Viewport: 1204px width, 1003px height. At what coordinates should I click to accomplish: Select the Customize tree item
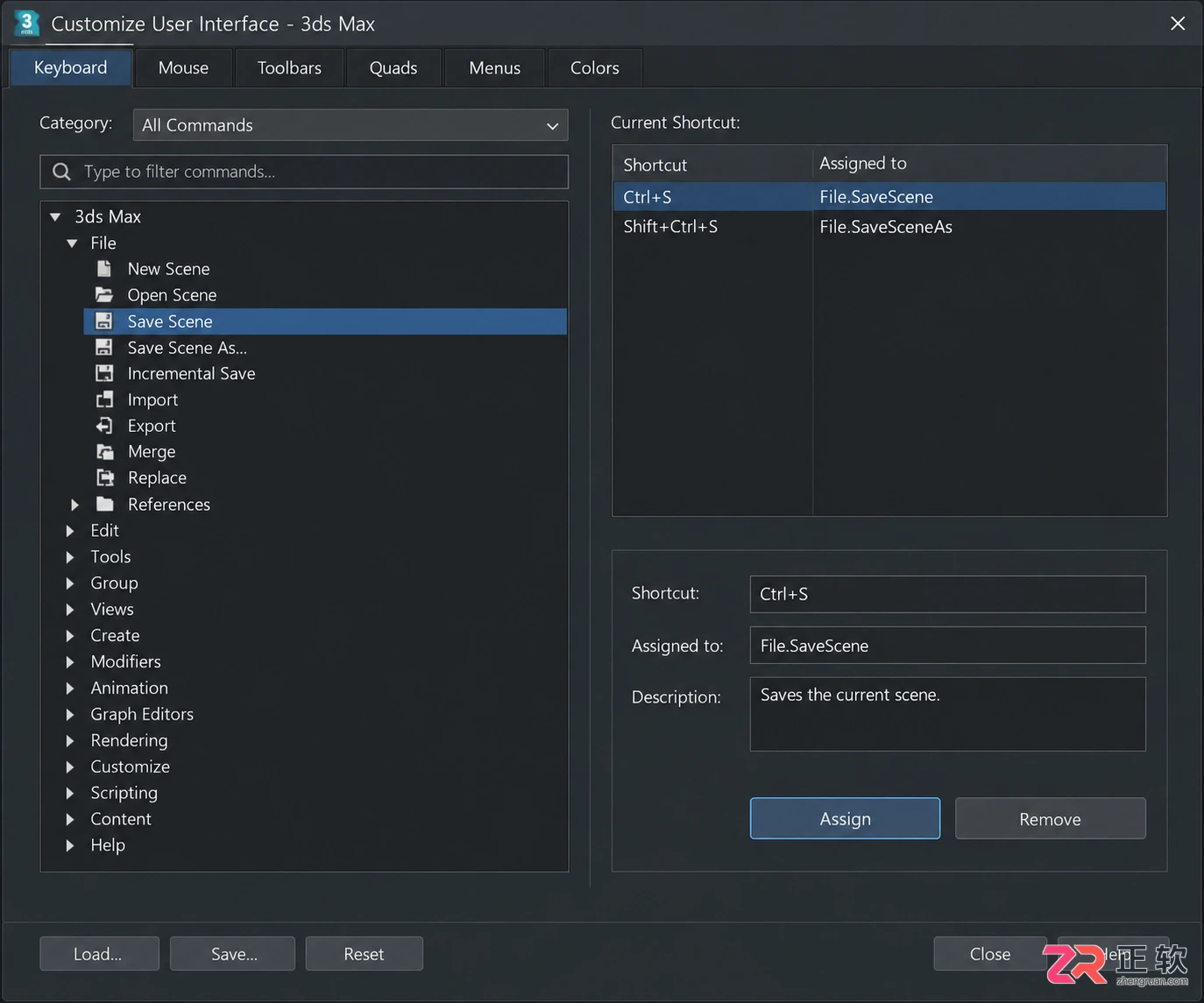[131, 766]
